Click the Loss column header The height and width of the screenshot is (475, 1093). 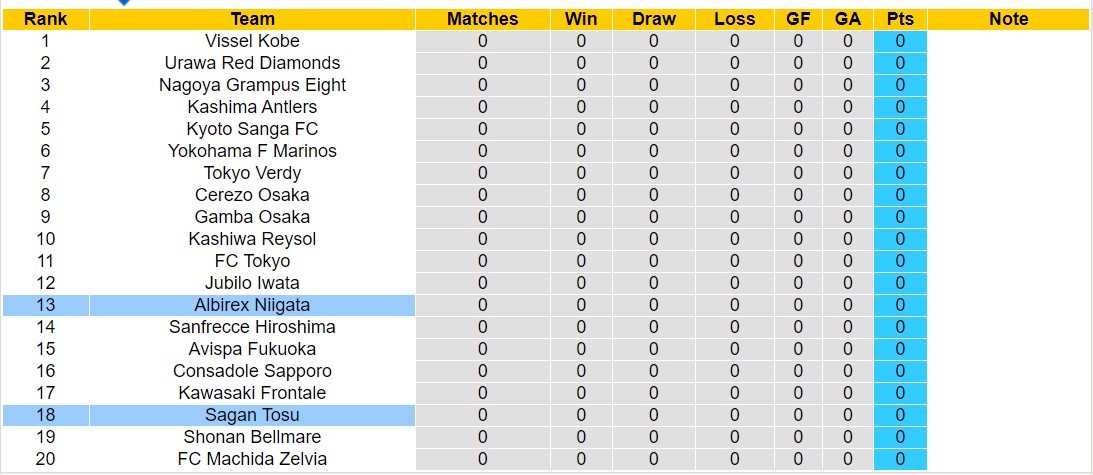tap(735, 19)
